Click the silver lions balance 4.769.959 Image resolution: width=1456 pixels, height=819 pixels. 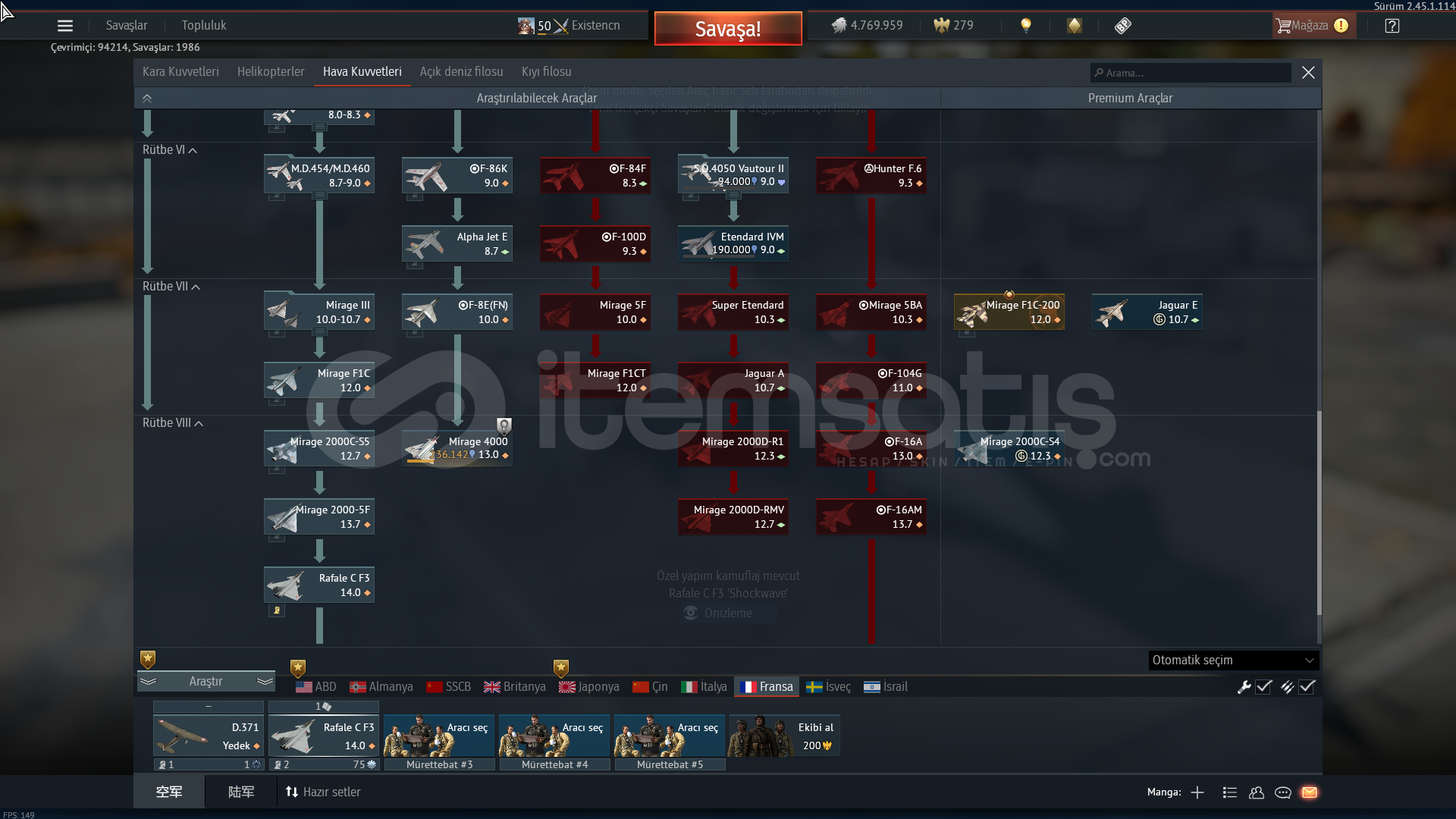868,26
